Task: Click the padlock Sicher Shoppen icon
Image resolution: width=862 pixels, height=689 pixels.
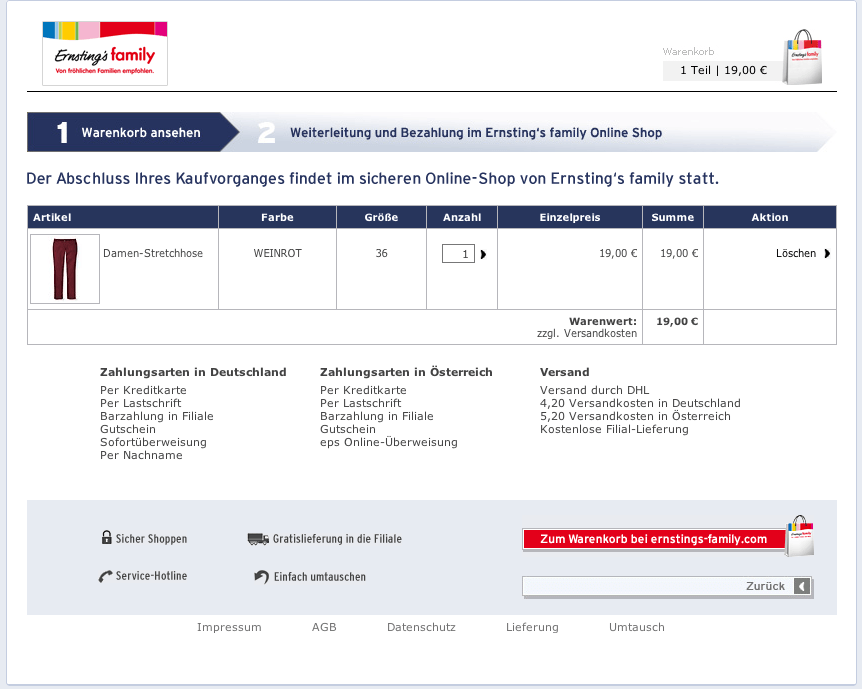Action: click(x=106, y=538)
